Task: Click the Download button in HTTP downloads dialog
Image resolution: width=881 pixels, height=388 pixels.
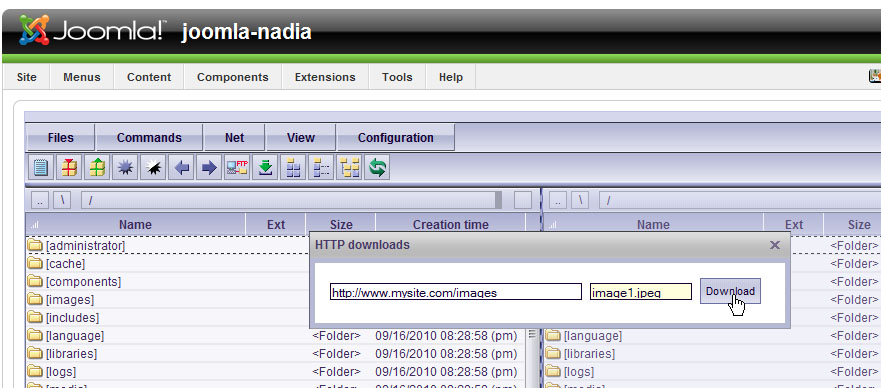Action: [730, 291]
